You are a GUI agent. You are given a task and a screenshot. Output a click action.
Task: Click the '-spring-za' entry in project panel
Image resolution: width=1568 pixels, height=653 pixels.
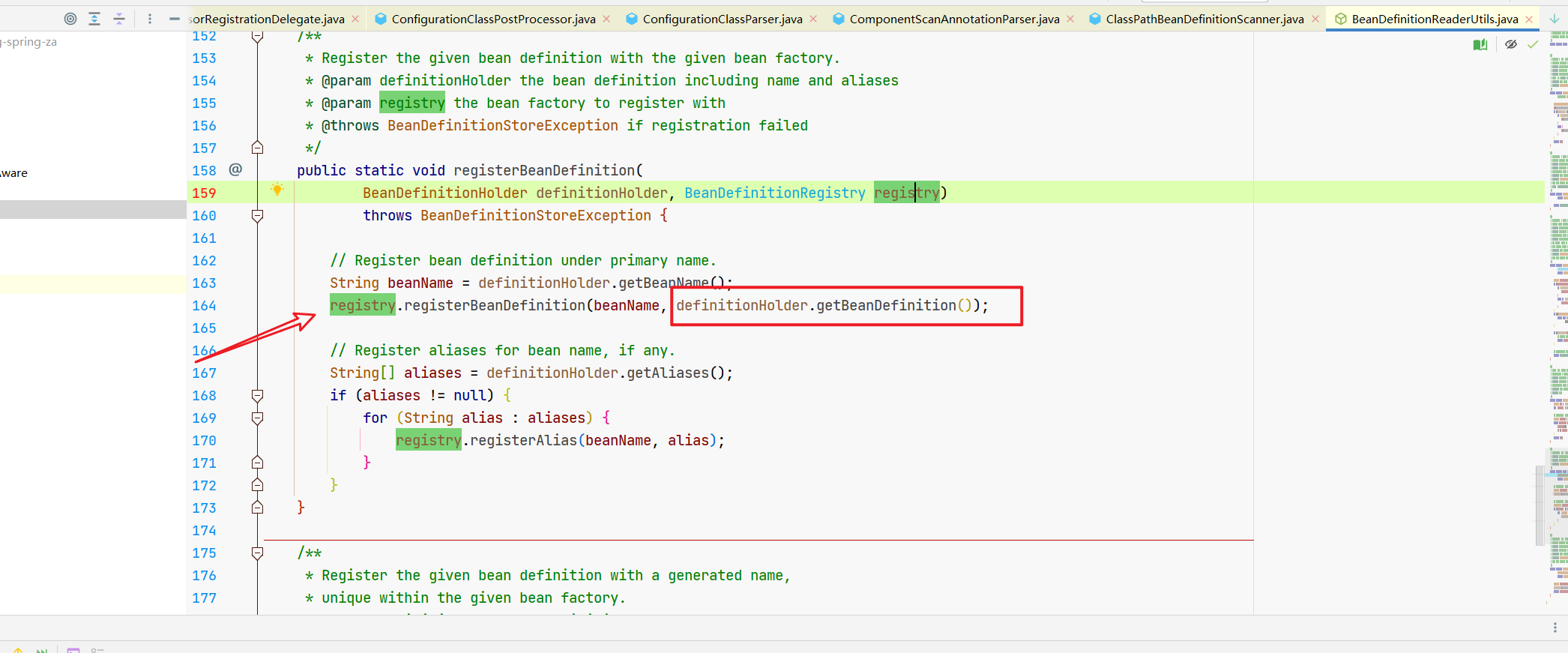click(x=28, y=42)
